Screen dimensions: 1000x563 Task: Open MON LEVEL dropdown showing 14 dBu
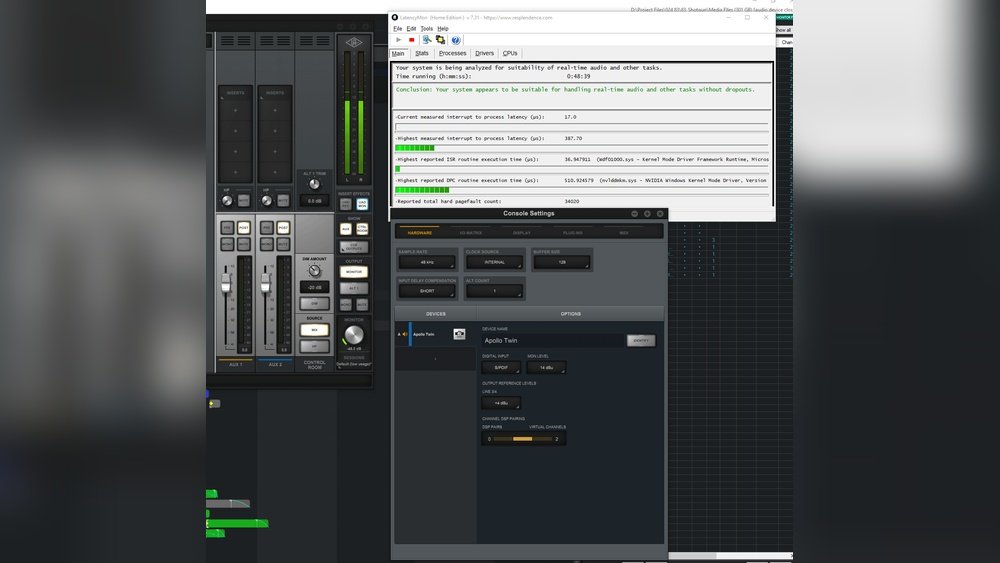pyautogui.click(x=547, y=368)
